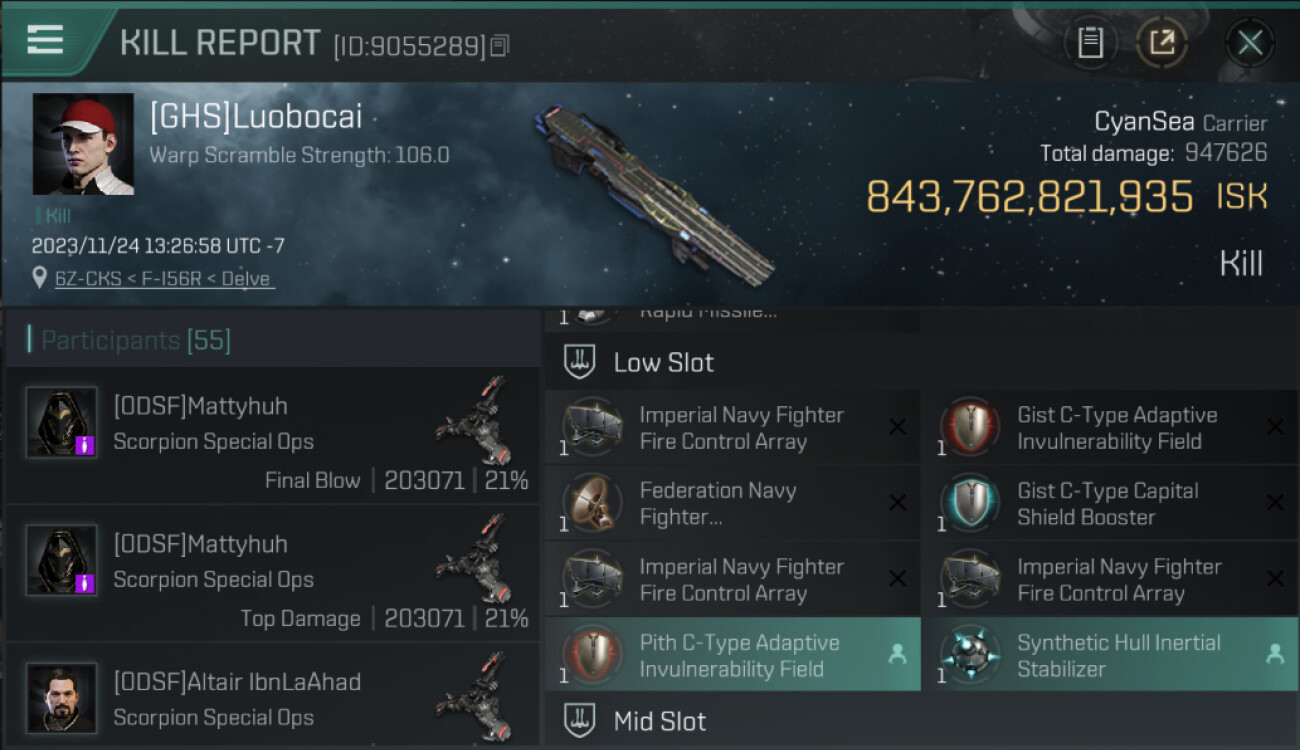Copy the kill report ID

click(x=500, y=45)
